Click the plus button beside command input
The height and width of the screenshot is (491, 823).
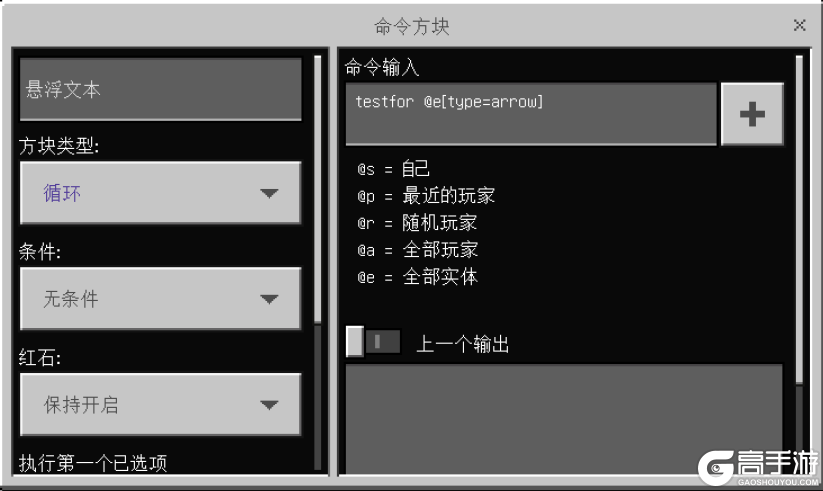pyautogui.click(x=752, y=114)
